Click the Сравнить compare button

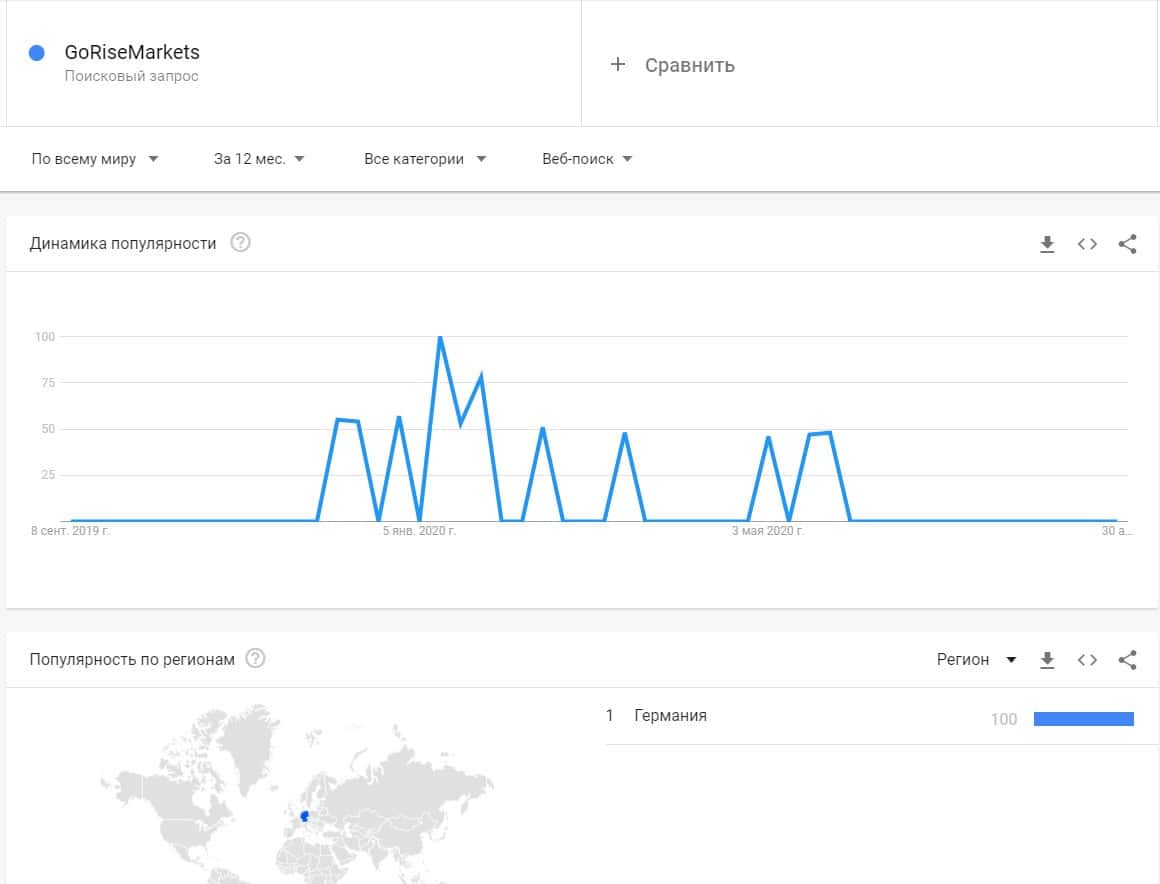[689, 65]
